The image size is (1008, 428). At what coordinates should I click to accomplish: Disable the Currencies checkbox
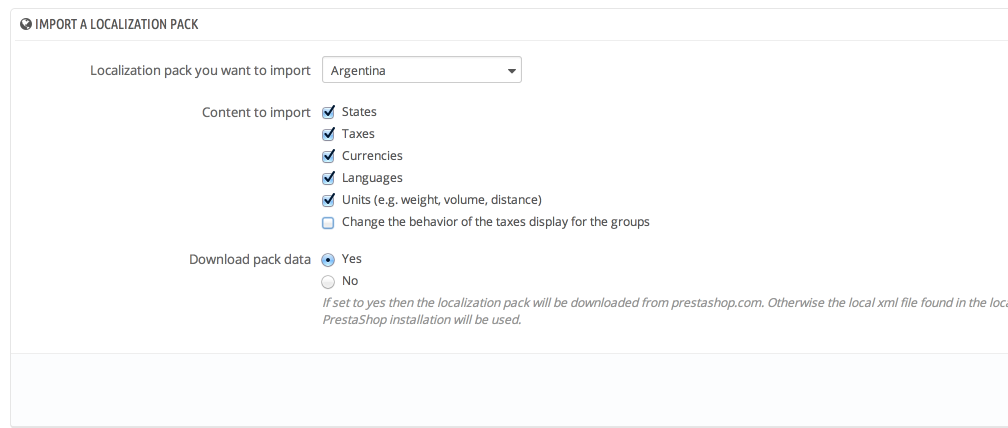point(328,156)
